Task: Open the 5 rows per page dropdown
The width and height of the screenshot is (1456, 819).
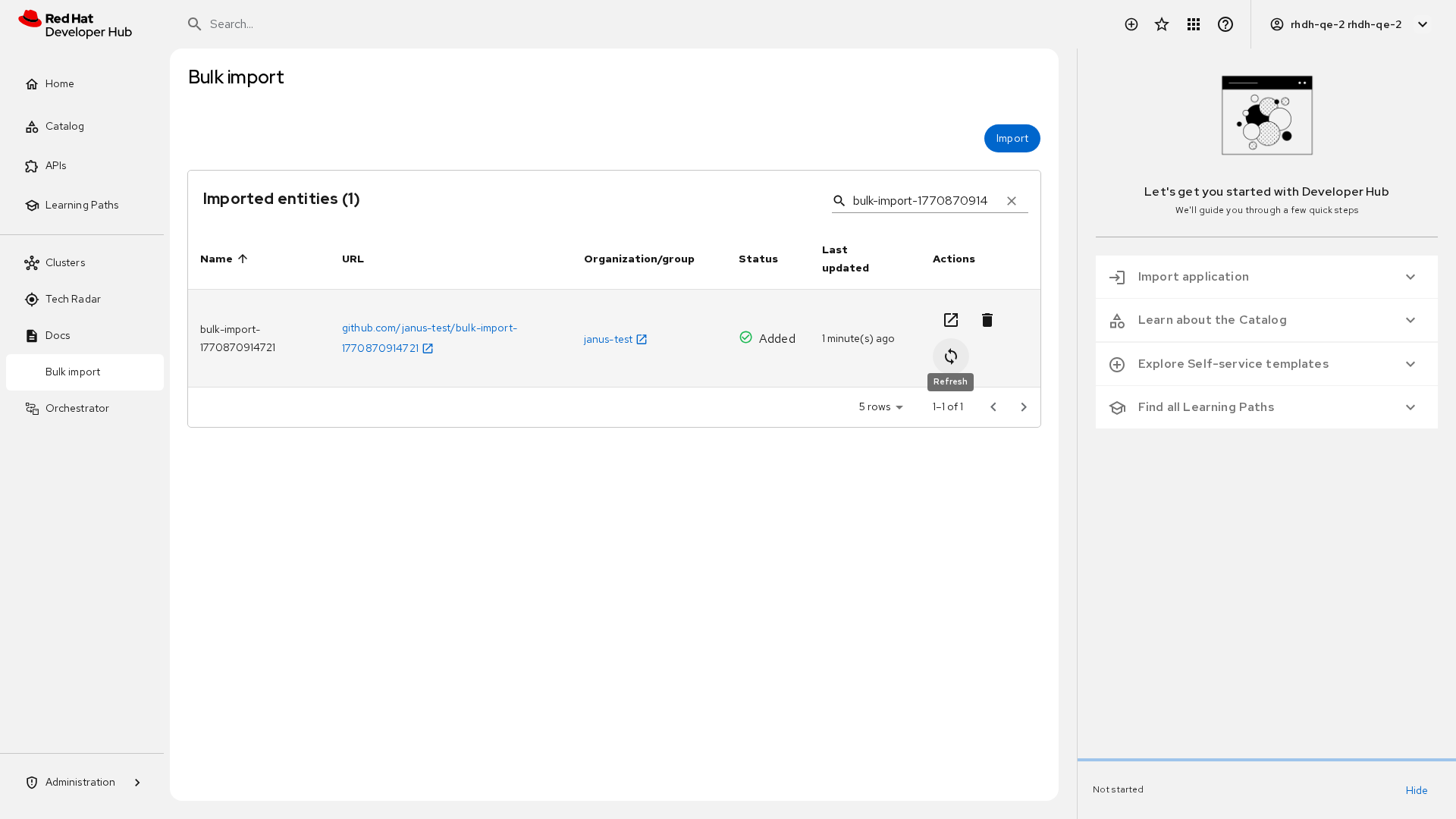Action: click(880, 407)
